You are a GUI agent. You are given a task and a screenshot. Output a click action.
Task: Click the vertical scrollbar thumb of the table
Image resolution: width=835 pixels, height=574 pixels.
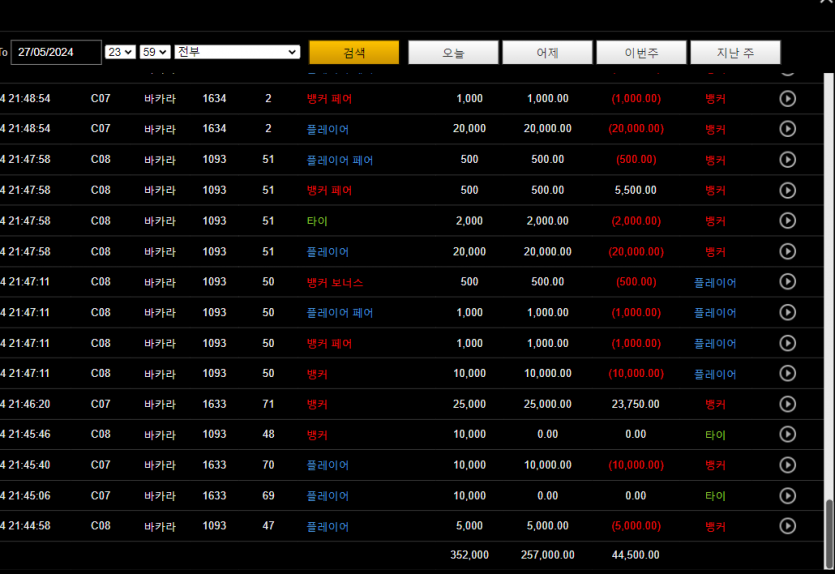tap(829, 534)
